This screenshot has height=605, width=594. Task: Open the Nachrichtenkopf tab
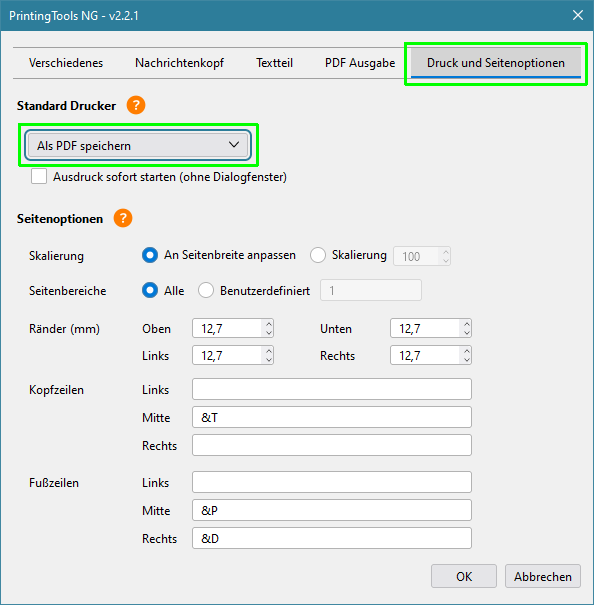tap(179, 63)
